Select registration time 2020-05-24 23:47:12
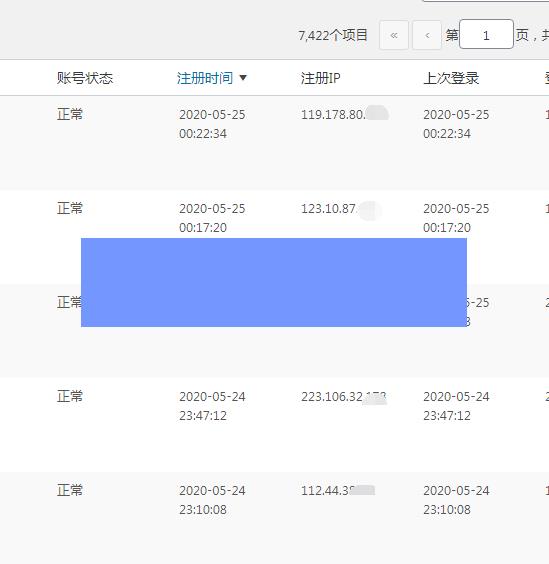Screen dimensions: 549x564 (x=212, y=406)
